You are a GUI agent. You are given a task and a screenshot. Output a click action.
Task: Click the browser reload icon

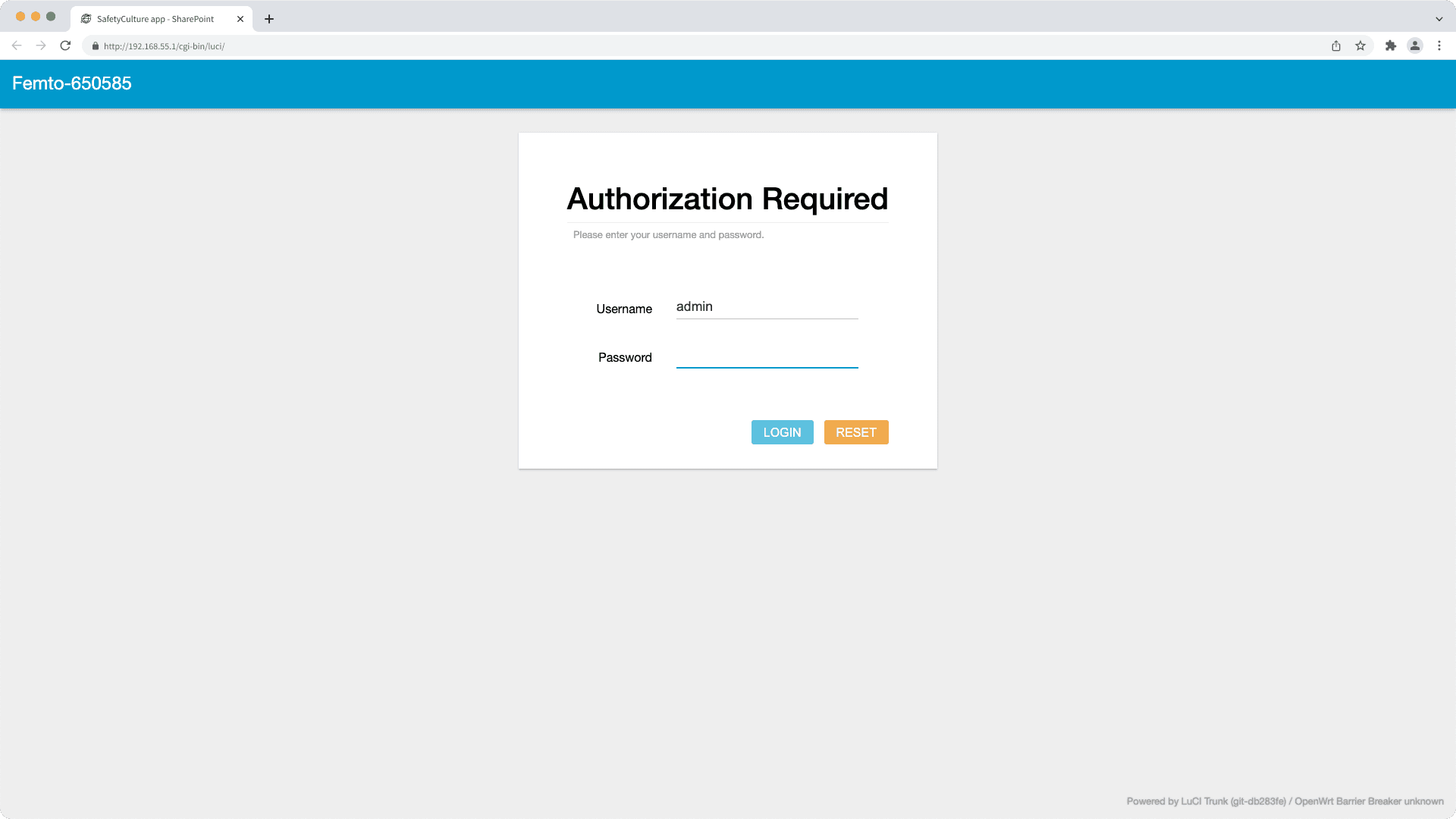pyautogui.click(x=64, y=45)
